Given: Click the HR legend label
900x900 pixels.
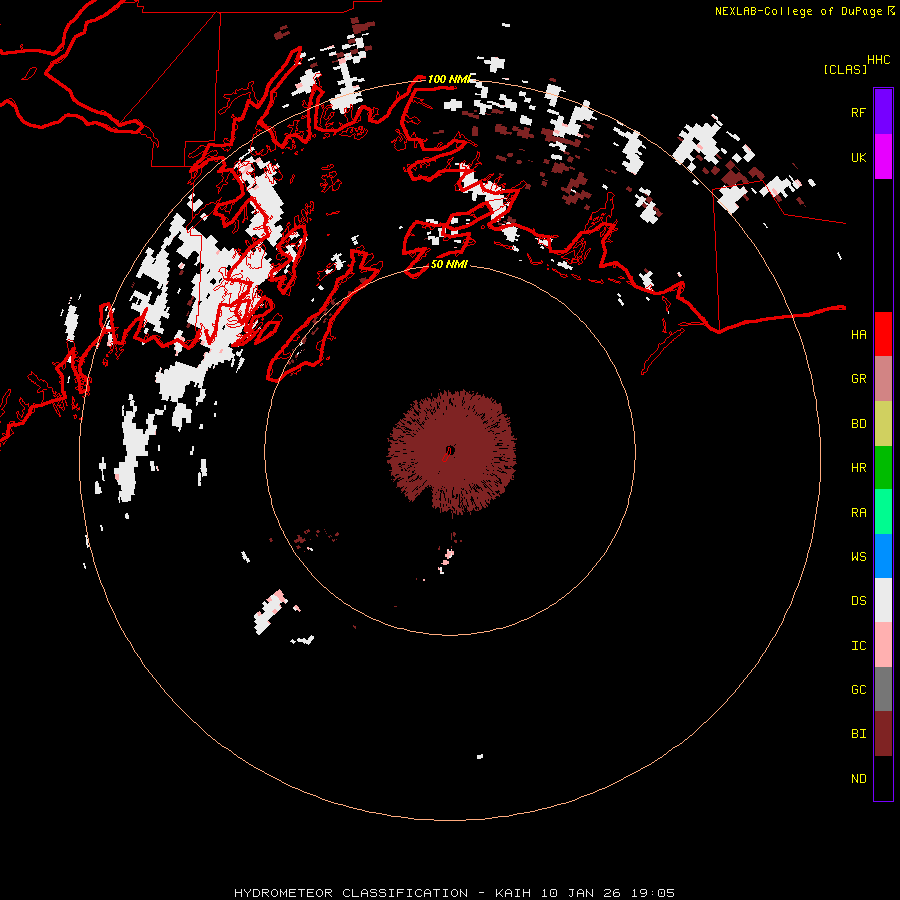Looking at the screenshot, I should pos(858,468).
